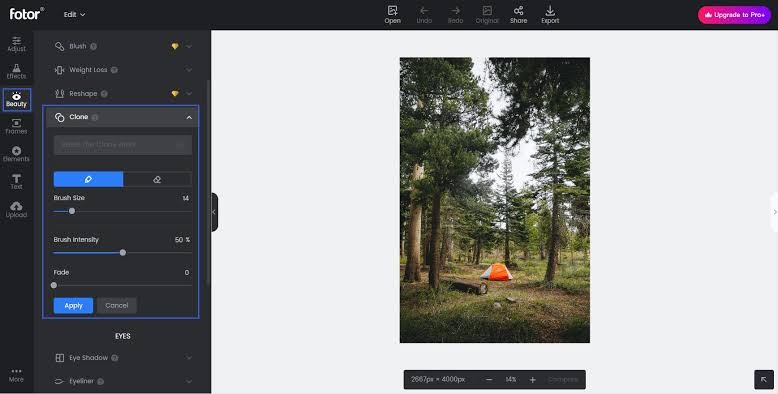Click the Eyeliner info icon
This screenshot has height=394, width=778.
coord(100,381)
